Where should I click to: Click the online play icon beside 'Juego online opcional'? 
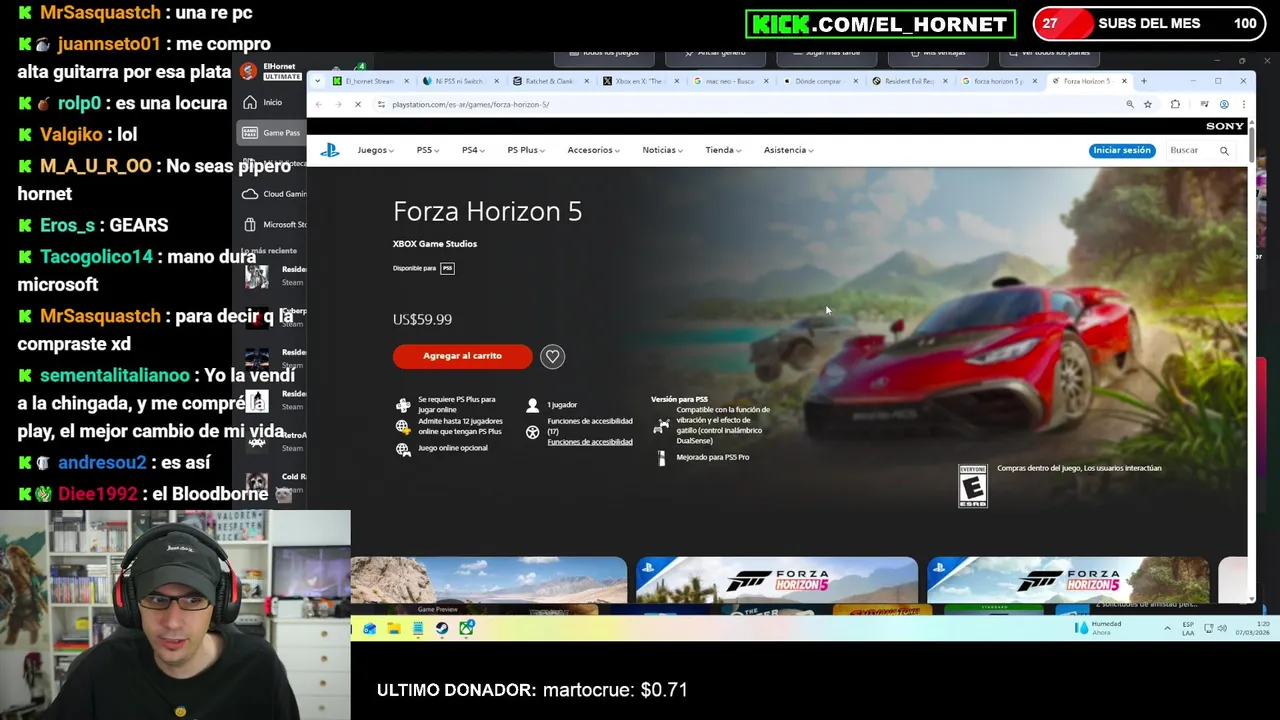click(x=403, y=449)
